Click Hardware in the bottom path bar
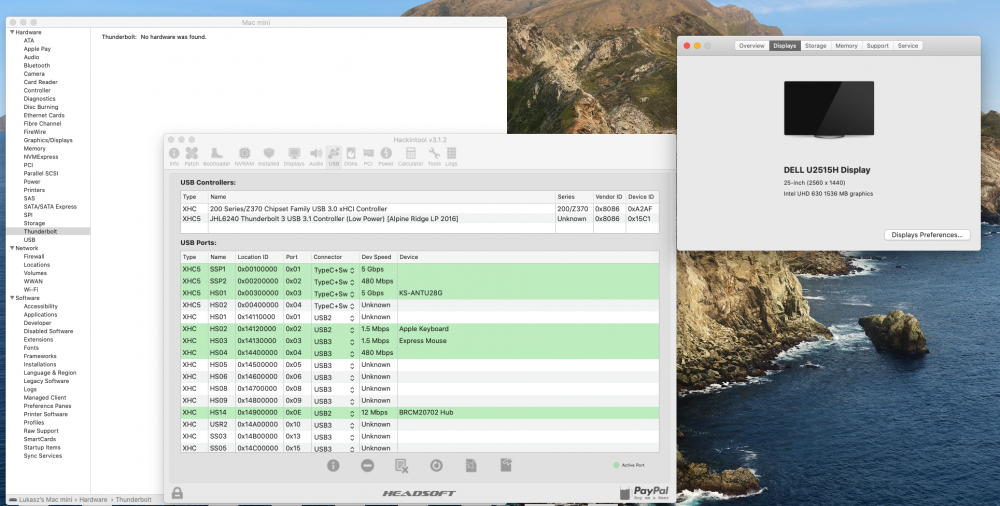 click(93, 500)
